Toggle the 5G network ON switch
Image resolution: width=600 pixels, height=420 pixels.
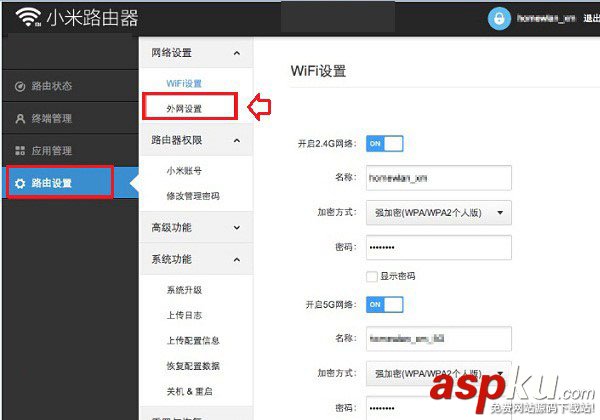[385, 304]
